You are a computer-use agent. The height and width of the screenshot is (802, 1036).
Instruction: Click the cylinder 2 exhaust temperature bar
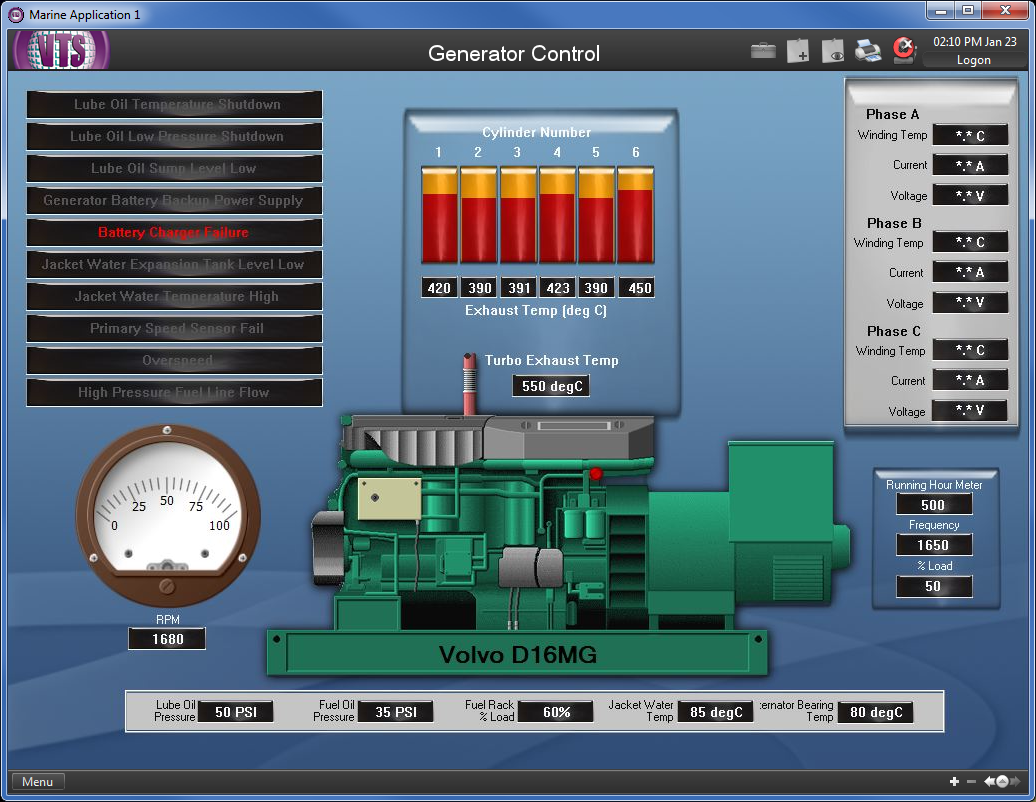pos(478,215)
